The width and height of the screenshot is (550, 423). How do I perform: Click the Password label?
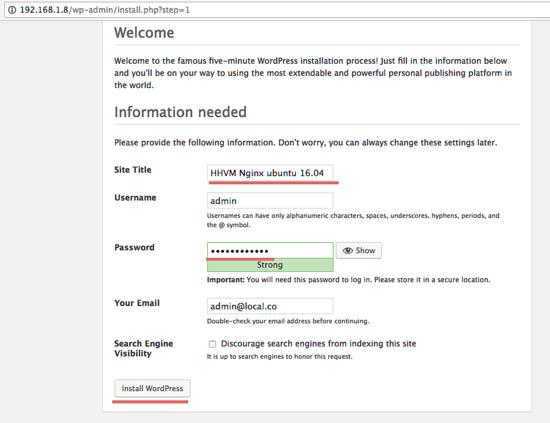click(134, 247)
